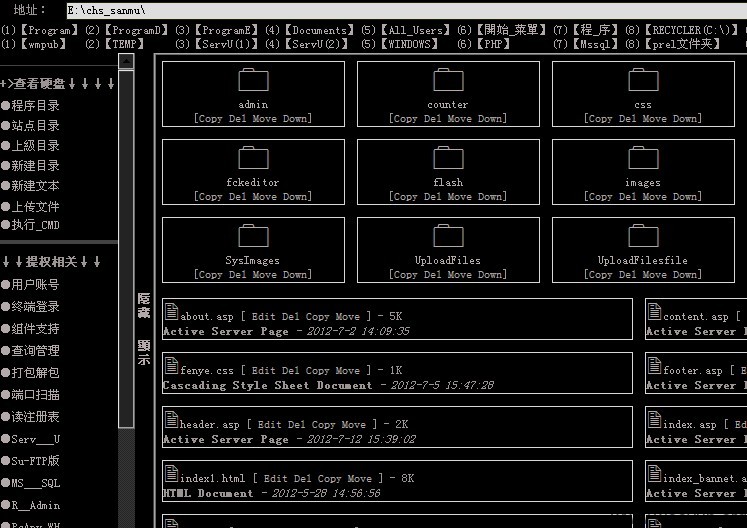Jump to Documents shortcut link
The image size is (747, 528).
[x=320, y=30]
